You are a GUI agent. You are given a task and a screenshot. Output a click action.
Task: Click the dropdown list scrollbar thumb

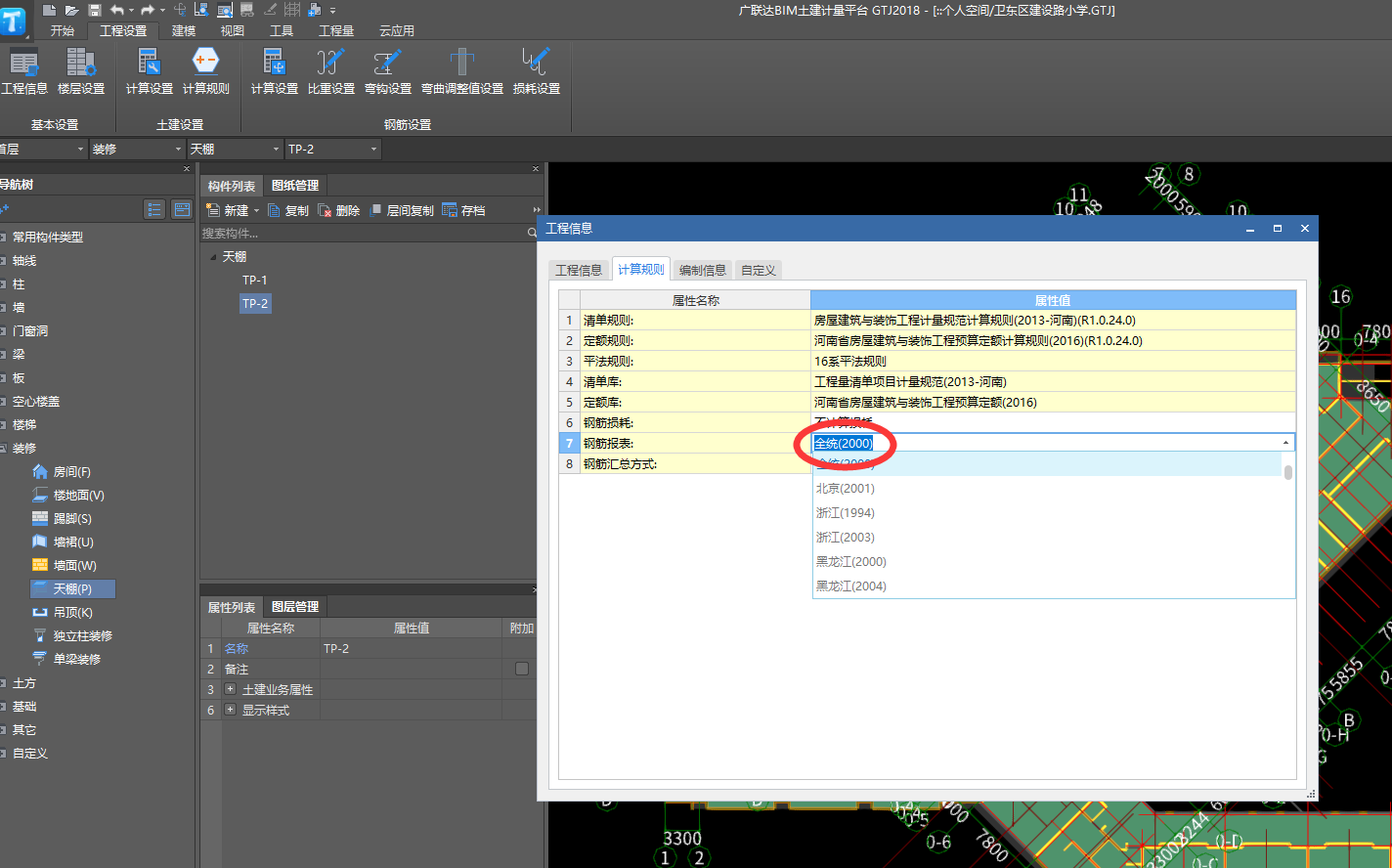[1288, 473]
